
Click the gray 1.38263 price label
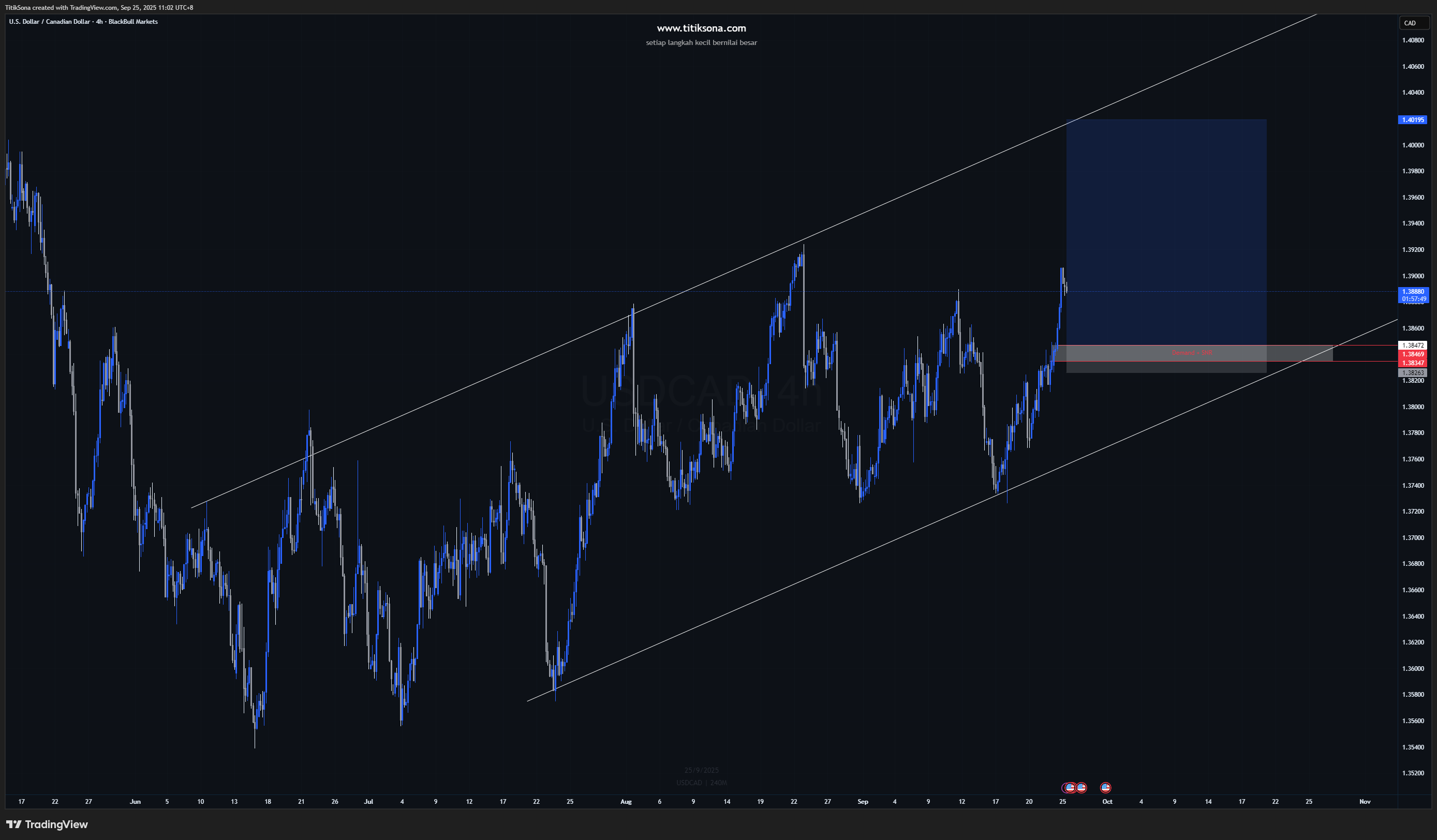1413,373
